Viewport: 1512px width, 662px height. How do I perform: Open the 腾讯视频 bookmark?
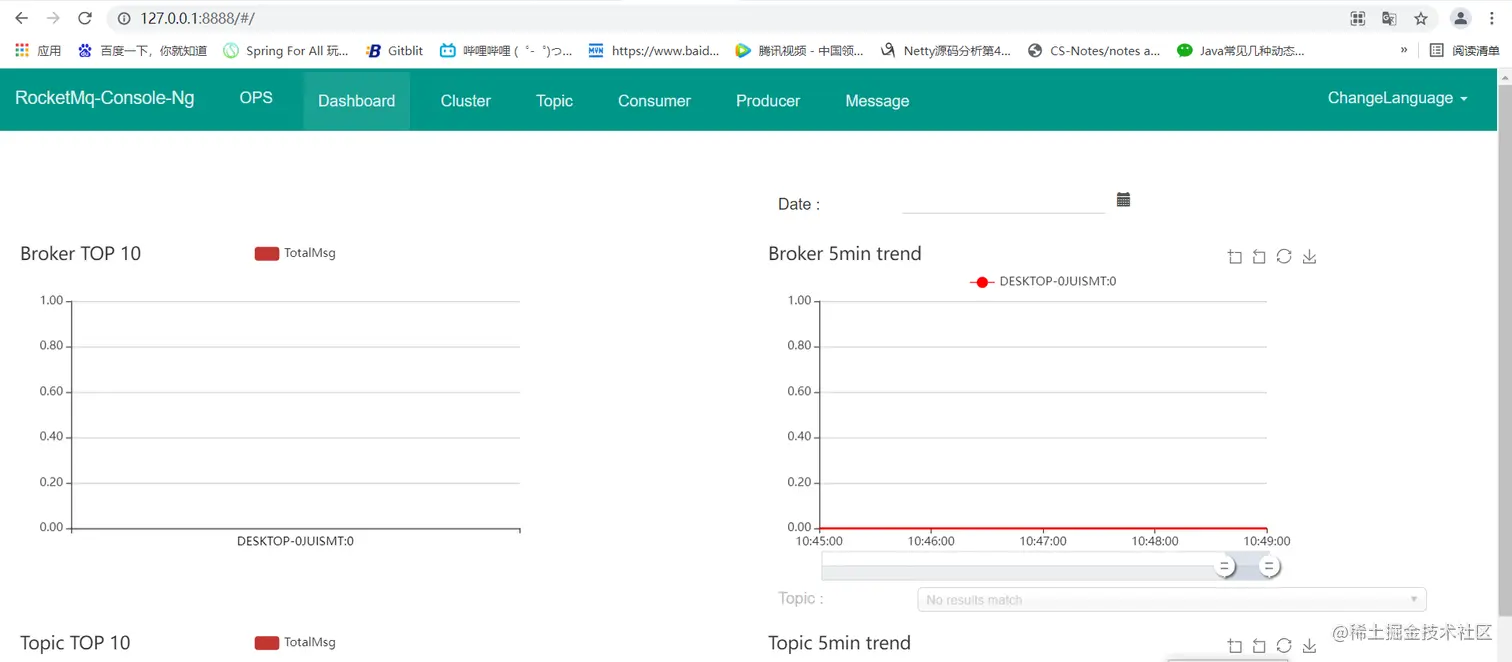[x=799, y=50]
